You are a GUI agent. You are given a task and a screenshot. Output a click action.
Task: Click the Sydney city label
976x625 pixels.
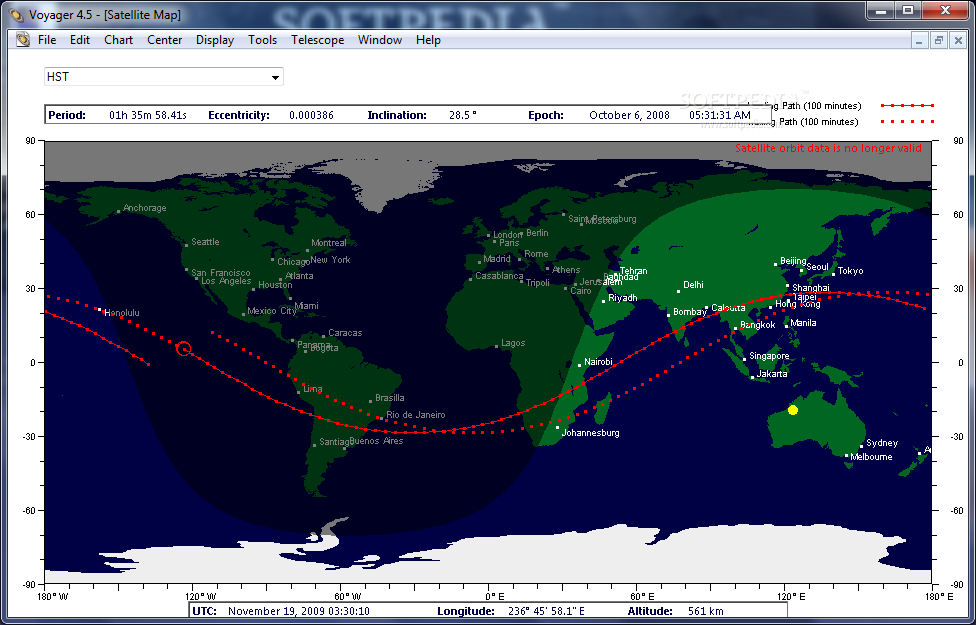(x=882, y=443)
